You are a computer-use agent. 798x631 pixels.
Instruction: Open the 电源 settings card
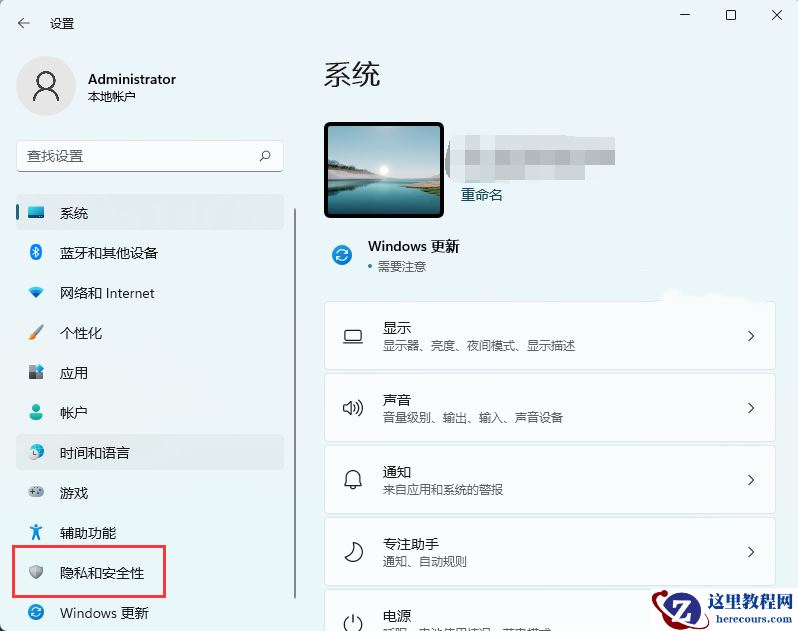point(550,611)
